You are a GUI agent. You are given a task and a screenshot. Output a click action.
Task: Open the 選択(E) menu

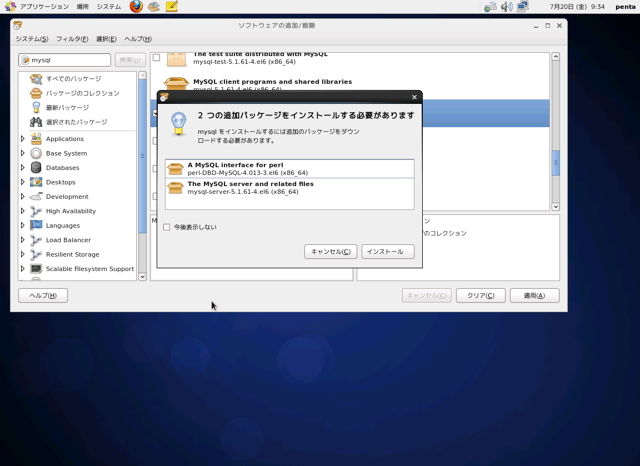106,39
